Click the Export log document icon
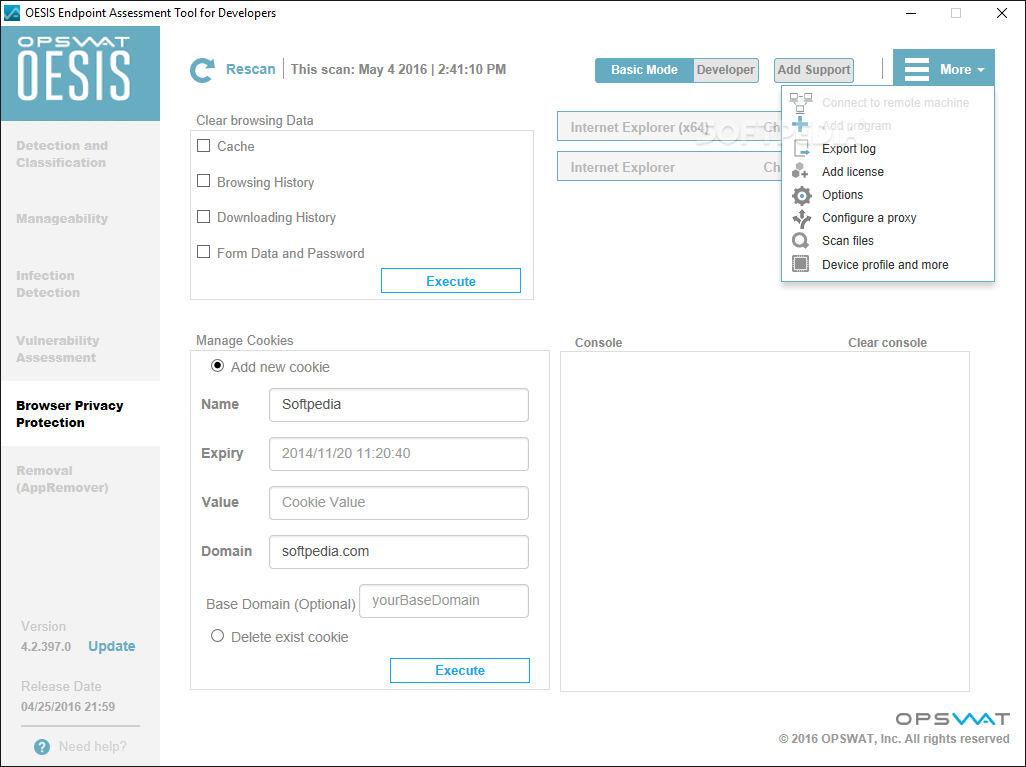This screenshot has width=1026, height=767. pos(801,149)
